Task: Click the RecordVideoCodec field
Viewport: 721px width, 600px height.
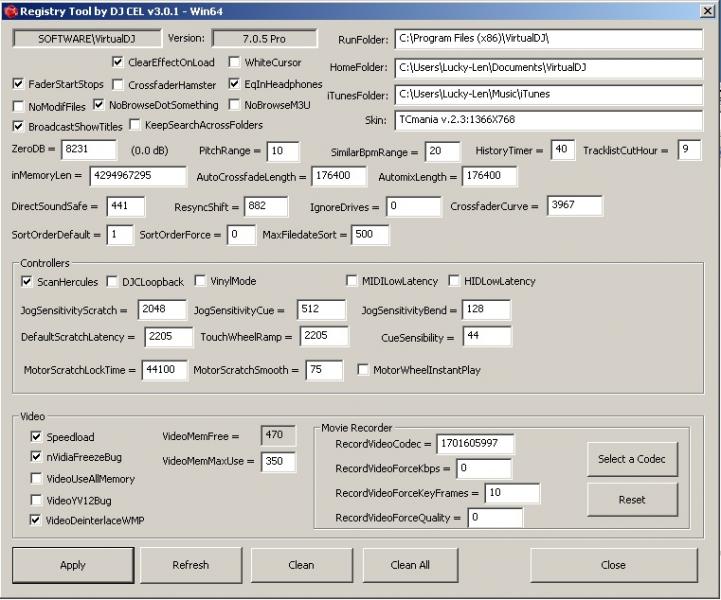Action: 475,444
